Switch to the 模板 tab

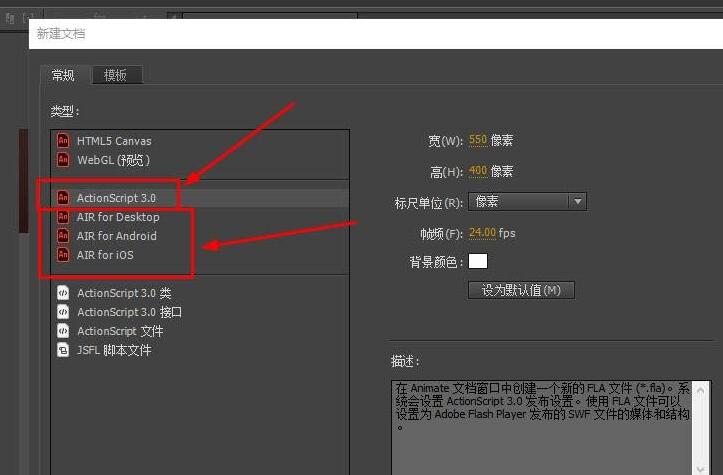coord(117,75)
